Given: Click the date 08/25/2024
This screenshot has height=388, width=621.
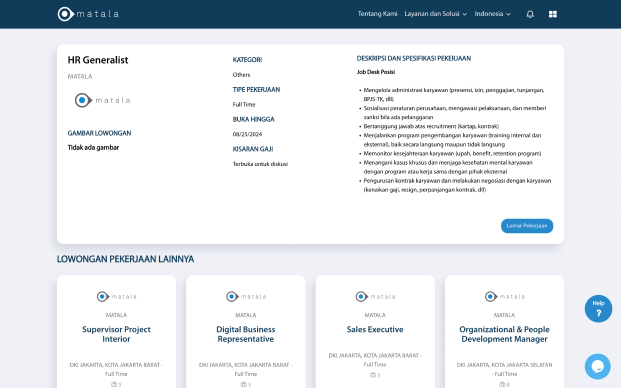Looking at the screenshot, I should (247, 134).
